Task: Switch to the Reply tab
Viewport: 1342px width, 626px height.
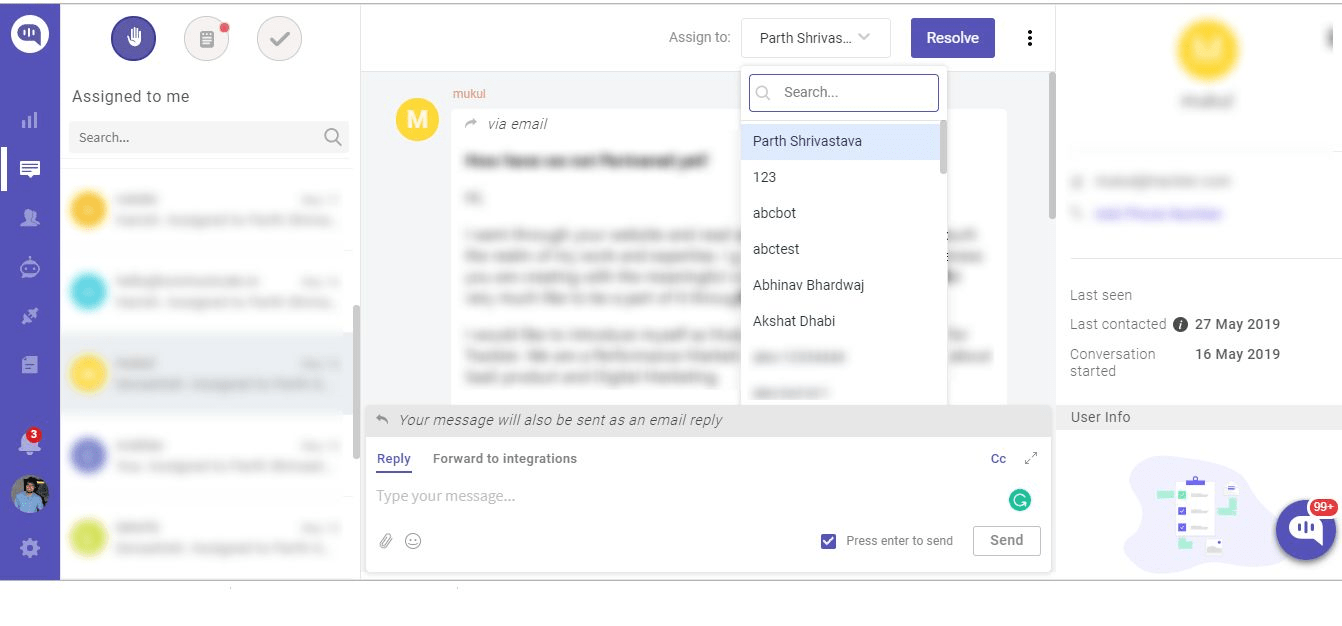Action: coord(394,459)
